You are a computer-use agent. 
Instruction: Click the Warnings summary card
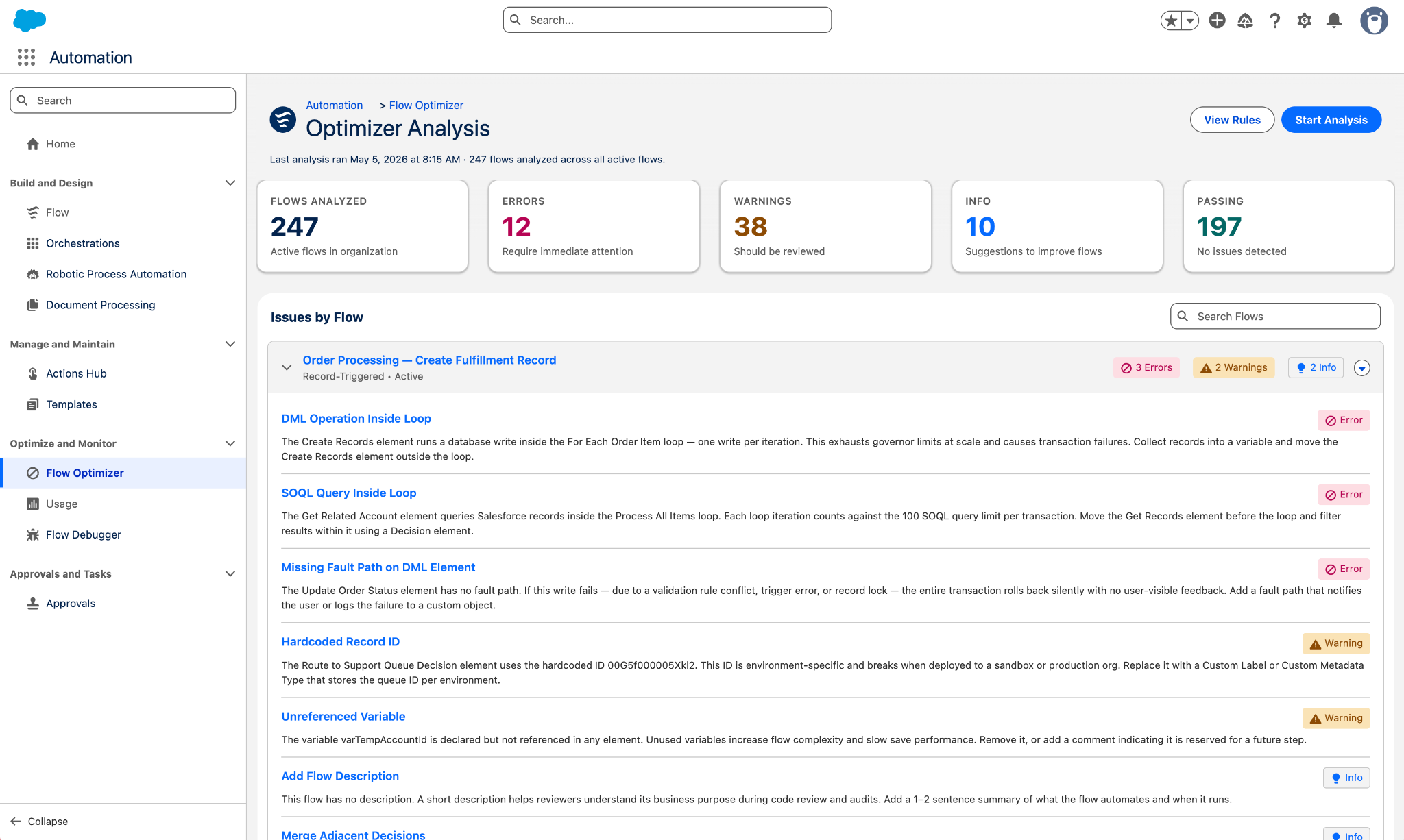[x=825, y=226]
